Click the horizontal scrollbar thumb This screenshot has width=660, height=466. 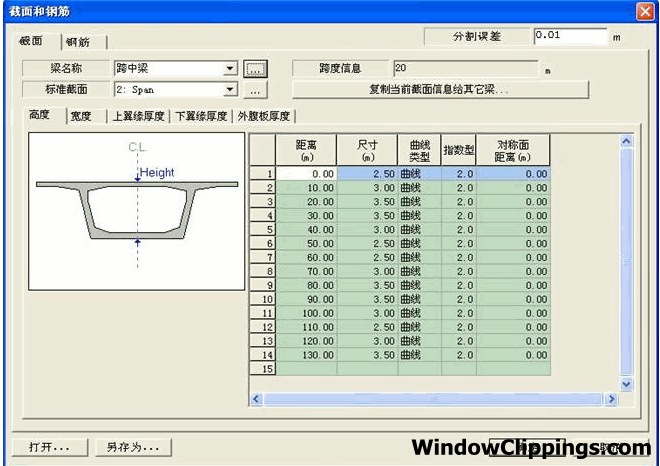coord(434,399)
